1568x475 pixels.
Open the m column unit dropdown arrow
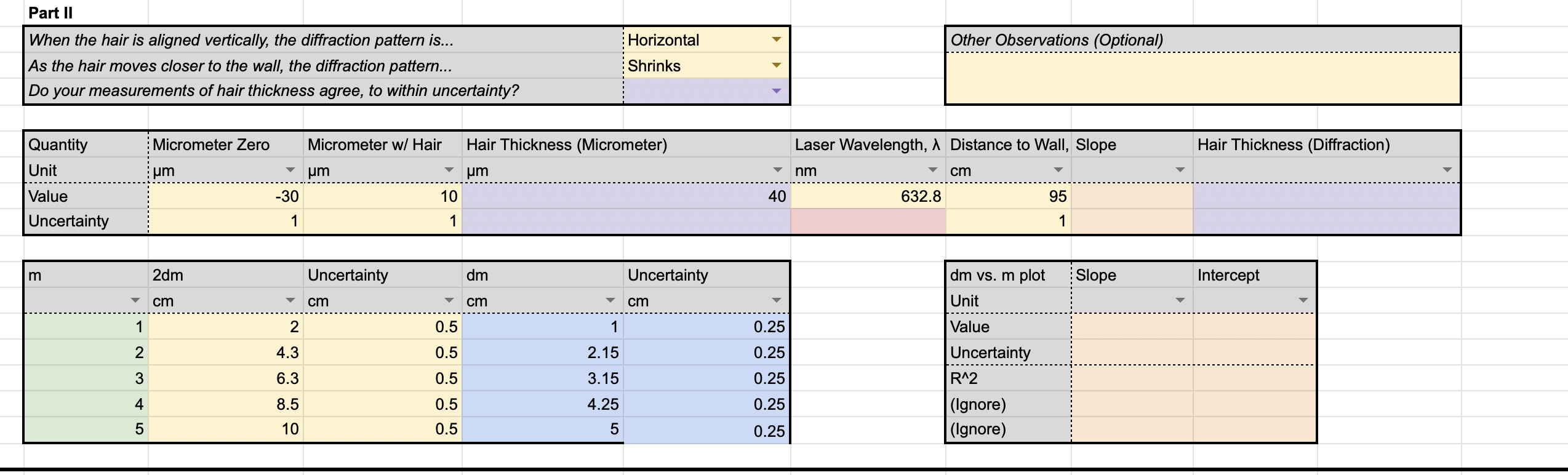(135, 301)
